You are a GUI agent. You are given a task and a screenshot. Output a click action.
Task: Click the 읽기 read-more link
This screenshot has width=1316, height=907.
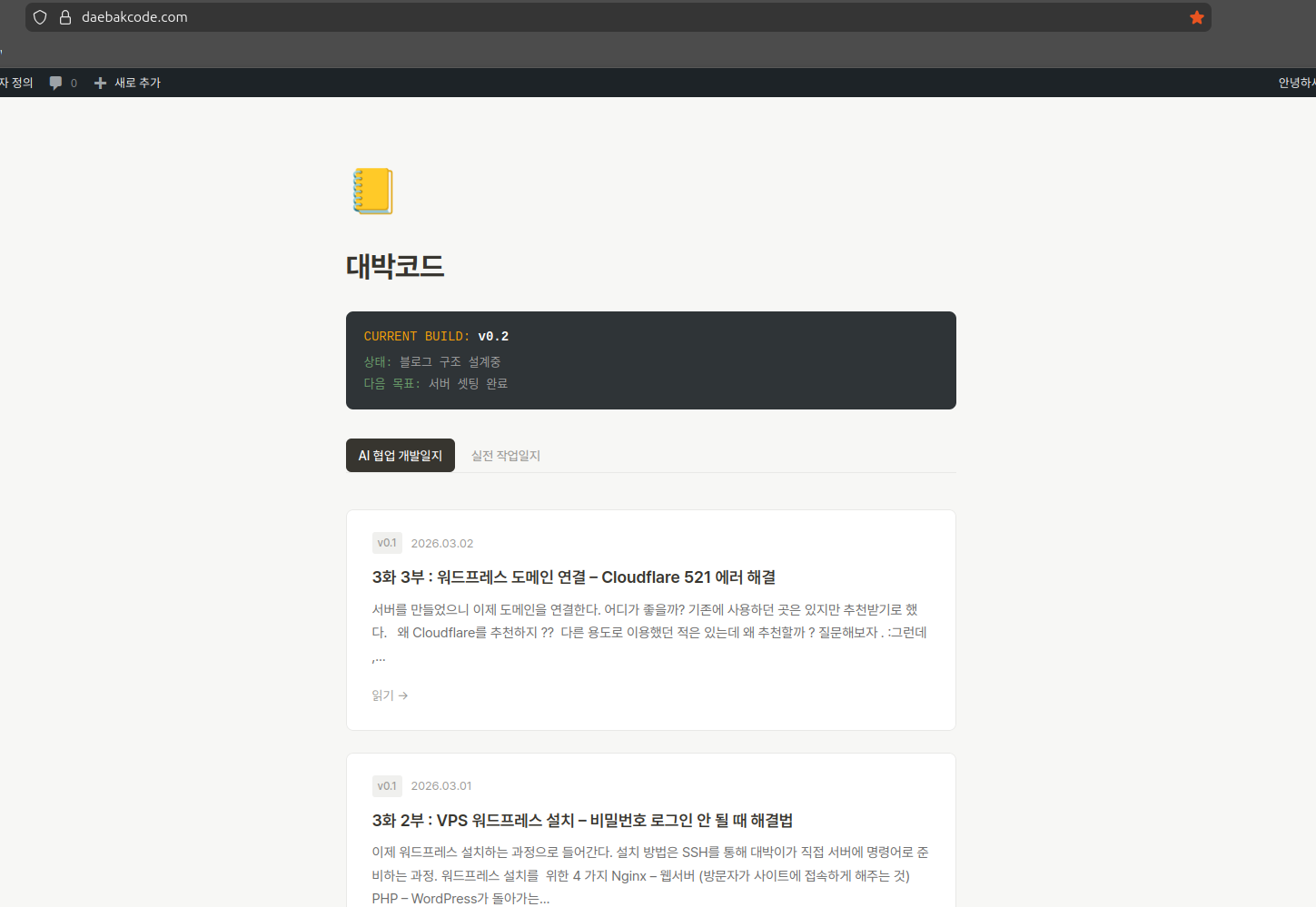click(x=381, y=695)
